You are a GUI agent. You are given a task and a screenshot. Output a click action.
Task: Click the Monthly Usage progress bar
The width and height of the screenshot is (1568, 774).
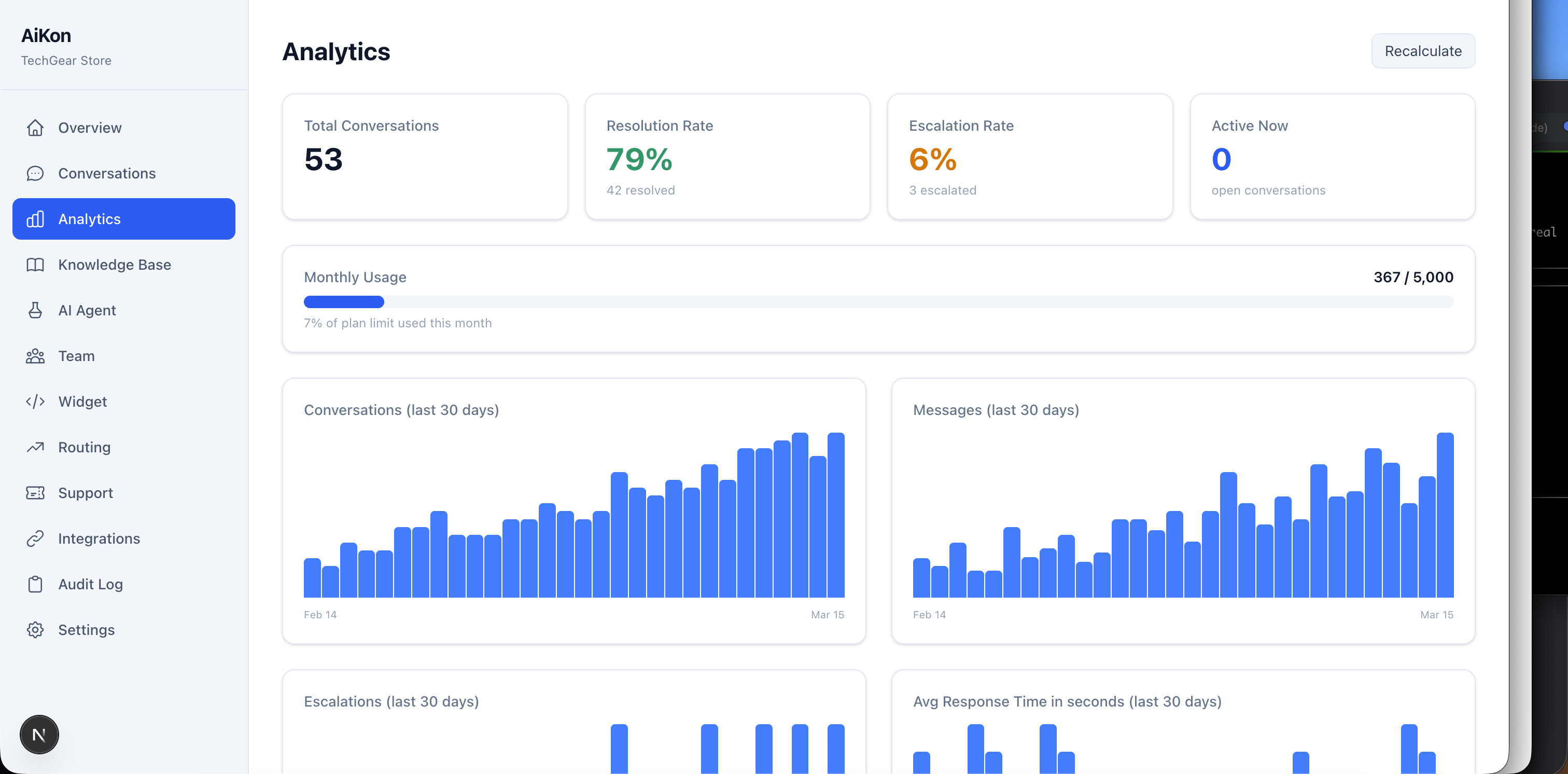pyautogui.click(x=878, y=301)
